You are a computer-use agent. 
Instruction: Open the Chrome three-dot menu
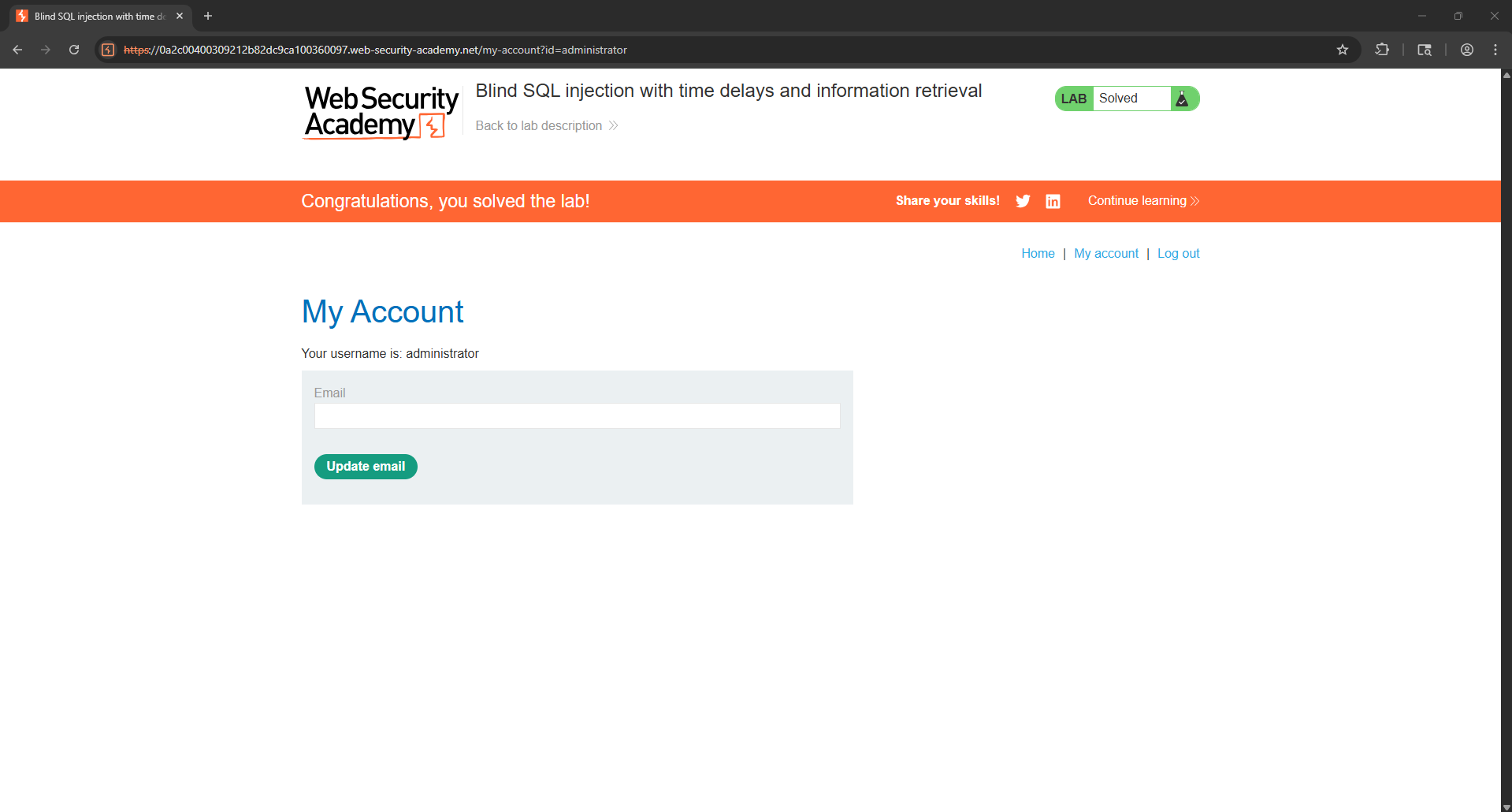click(x=1495, y=50)
